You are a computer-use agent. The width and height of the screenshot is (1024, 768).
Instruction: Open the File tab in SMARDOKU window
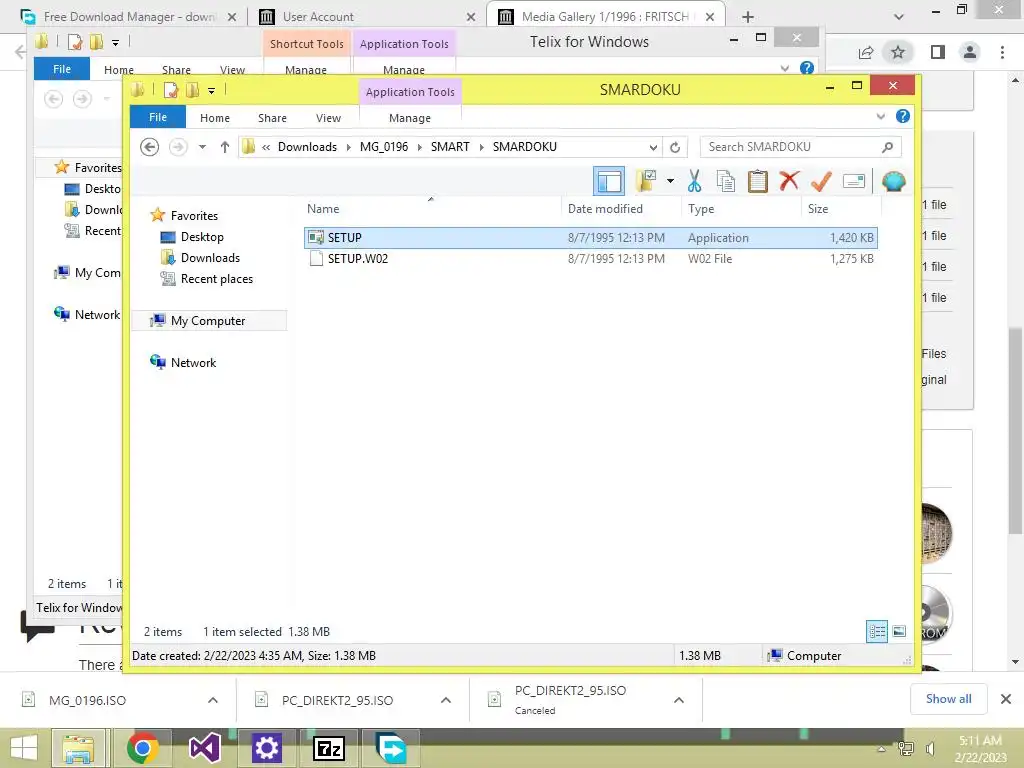coord(158,118)
